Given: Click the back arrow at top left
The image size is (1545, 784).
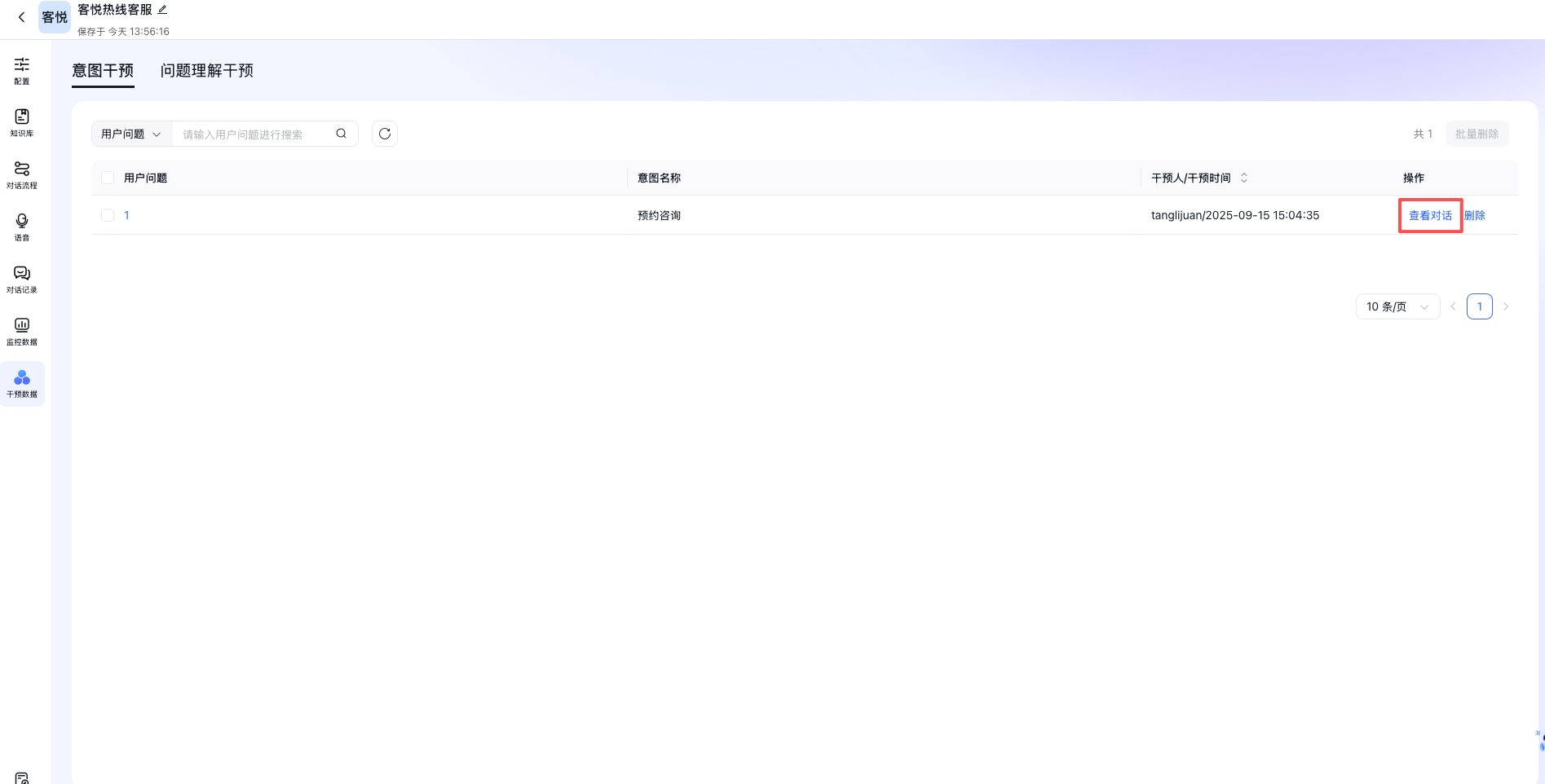Looking at the screenshot, I should pyautogui.click(x=22, y=17).
